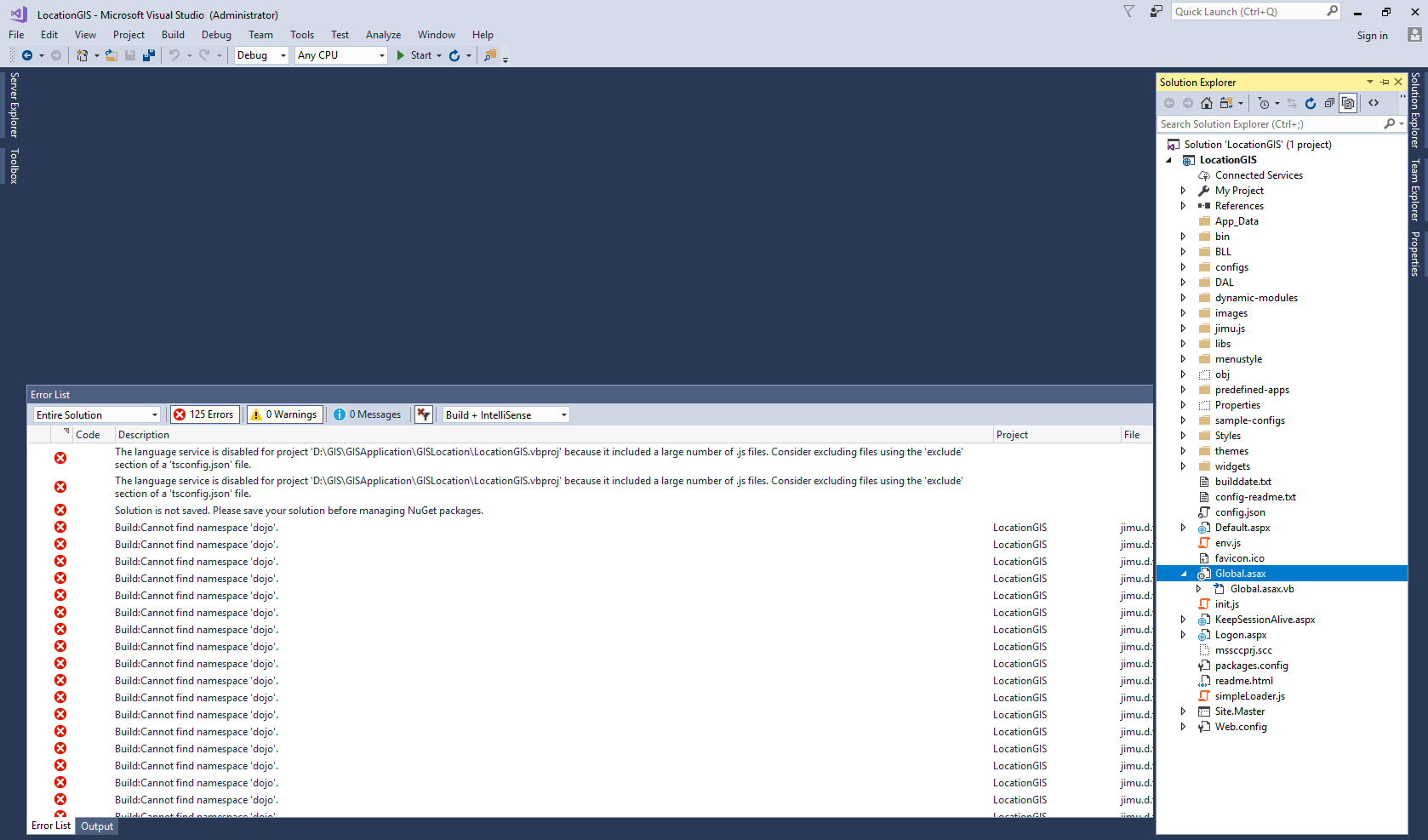The image size is (1428, 840).
Task: Click the Collapse All icon in Solution Explorer
Action: click(x=1329, y=103)
